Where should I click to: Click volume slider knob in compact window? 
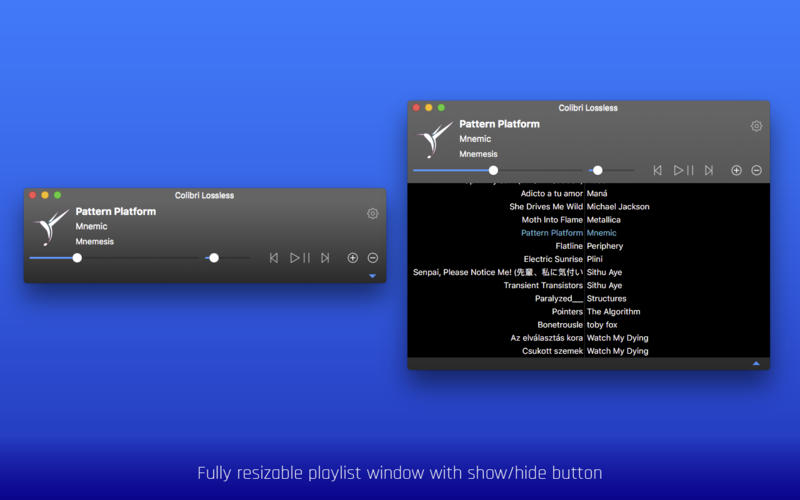[214, 258]
